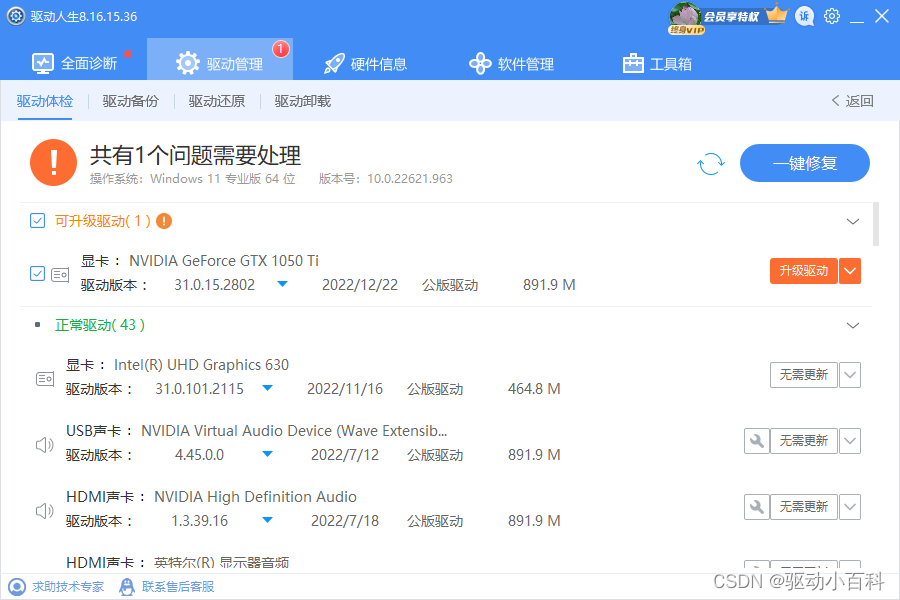Open dropdown arrow beside NVIDIA High Definition Audio 无需更新

pos(850,507)
